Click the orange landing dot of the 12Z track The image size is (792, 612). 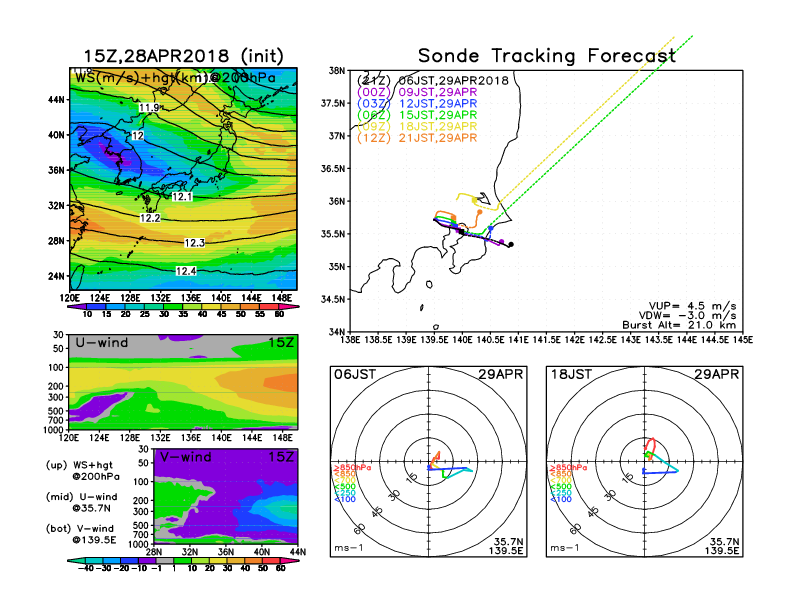click(479, 212)
